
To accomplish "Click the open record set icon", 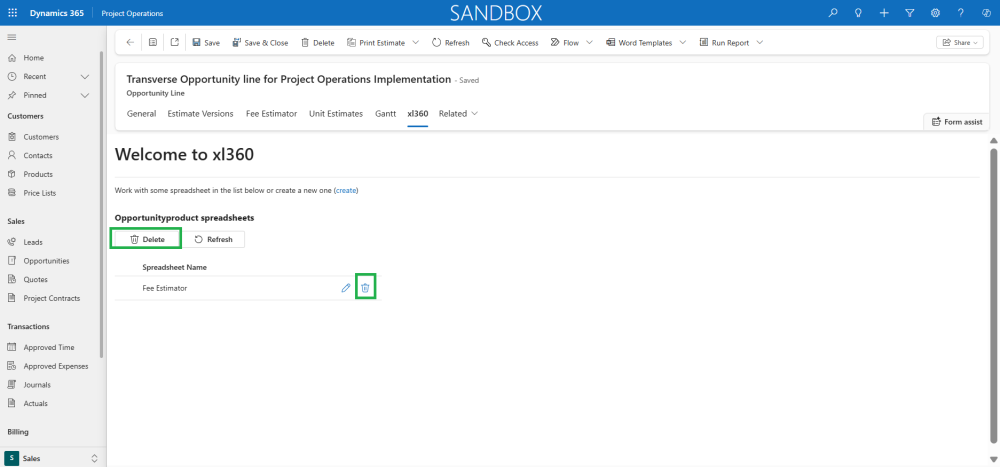I will point(153,43).
